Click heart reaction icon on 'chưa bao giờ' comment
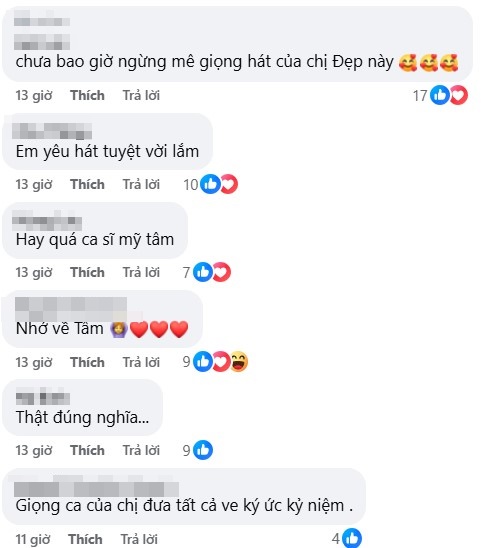Image resolution: width=481 pixels, height=548 pixels. tap(459, 95)
